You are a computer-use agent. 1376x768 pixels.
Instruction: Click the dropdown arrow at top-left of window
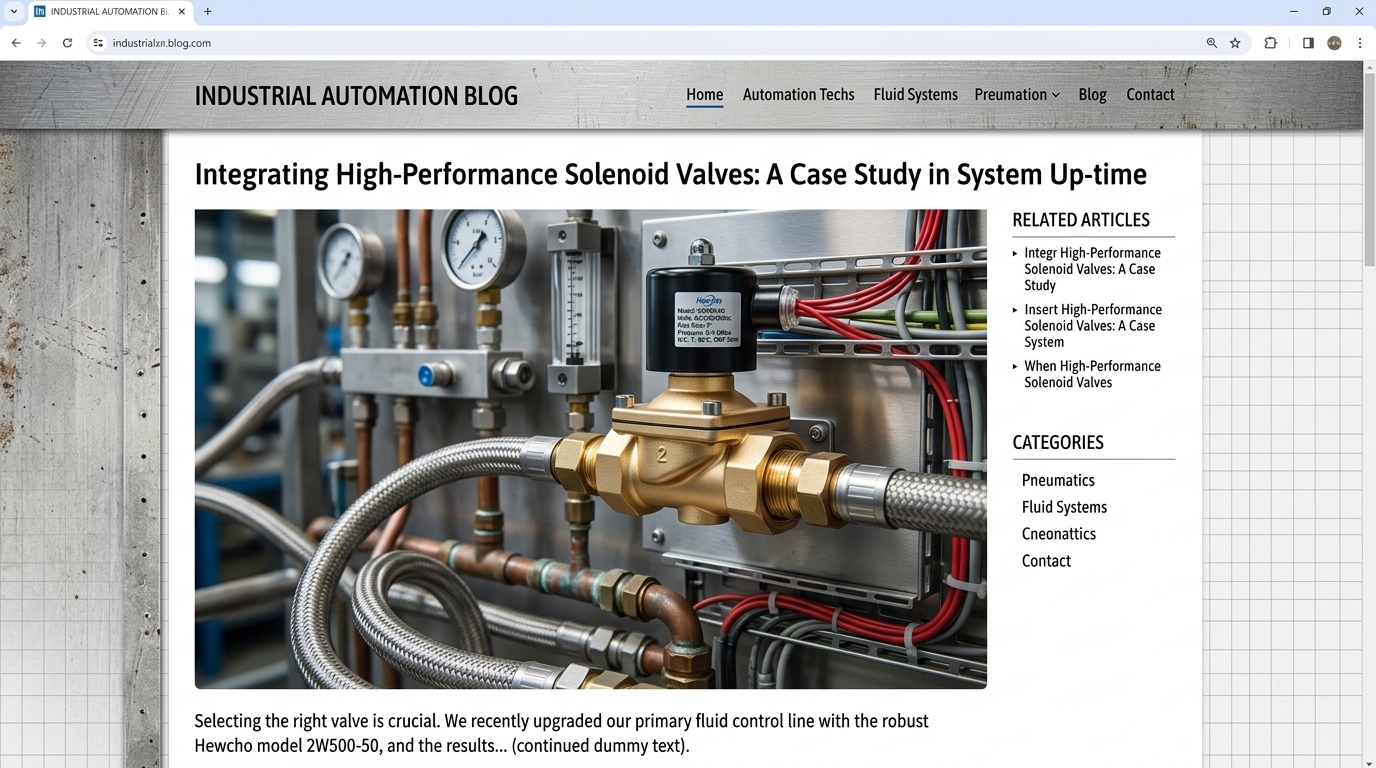coord(13,11)
